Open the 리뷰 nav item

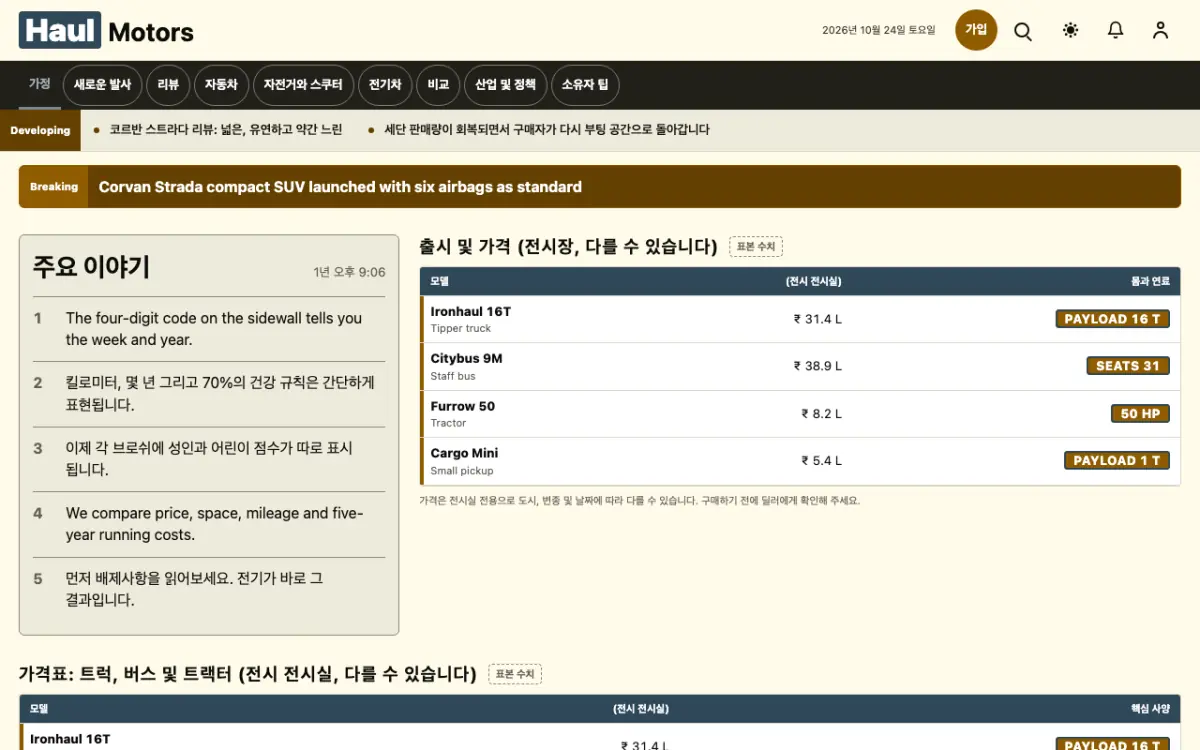168,85
